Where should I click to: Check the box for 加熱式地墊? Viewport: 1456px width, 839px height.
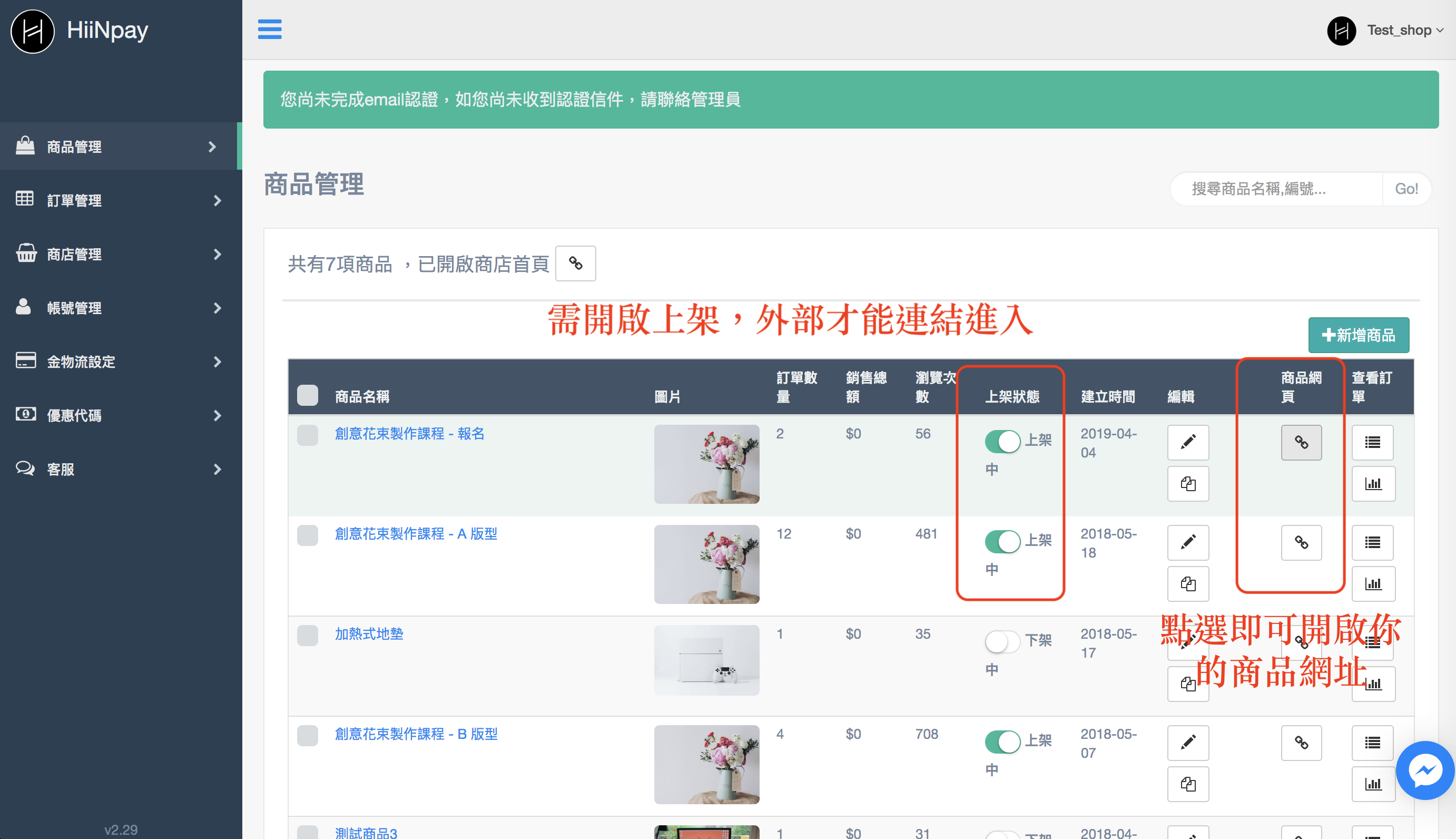(x=308, y=636)
